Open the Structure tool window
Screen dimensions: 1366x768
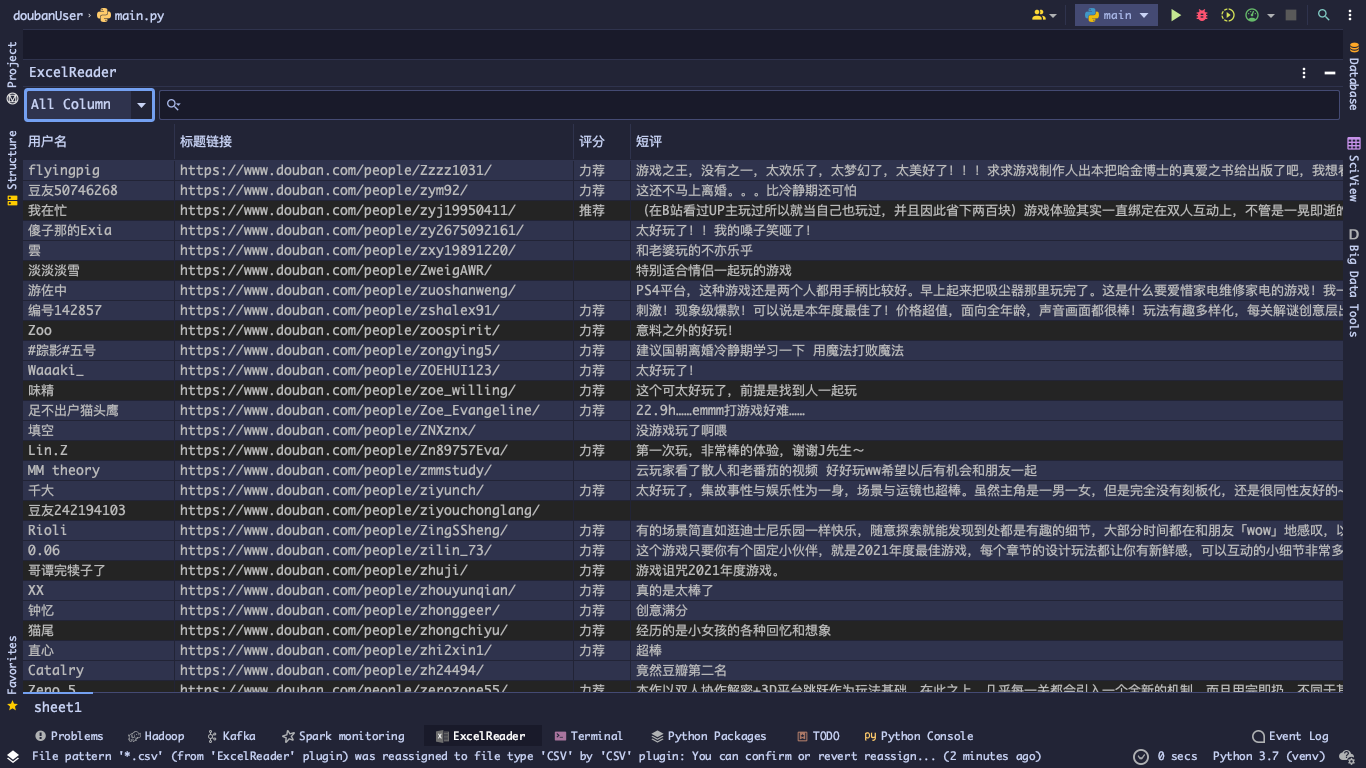[x=12, y=167]
